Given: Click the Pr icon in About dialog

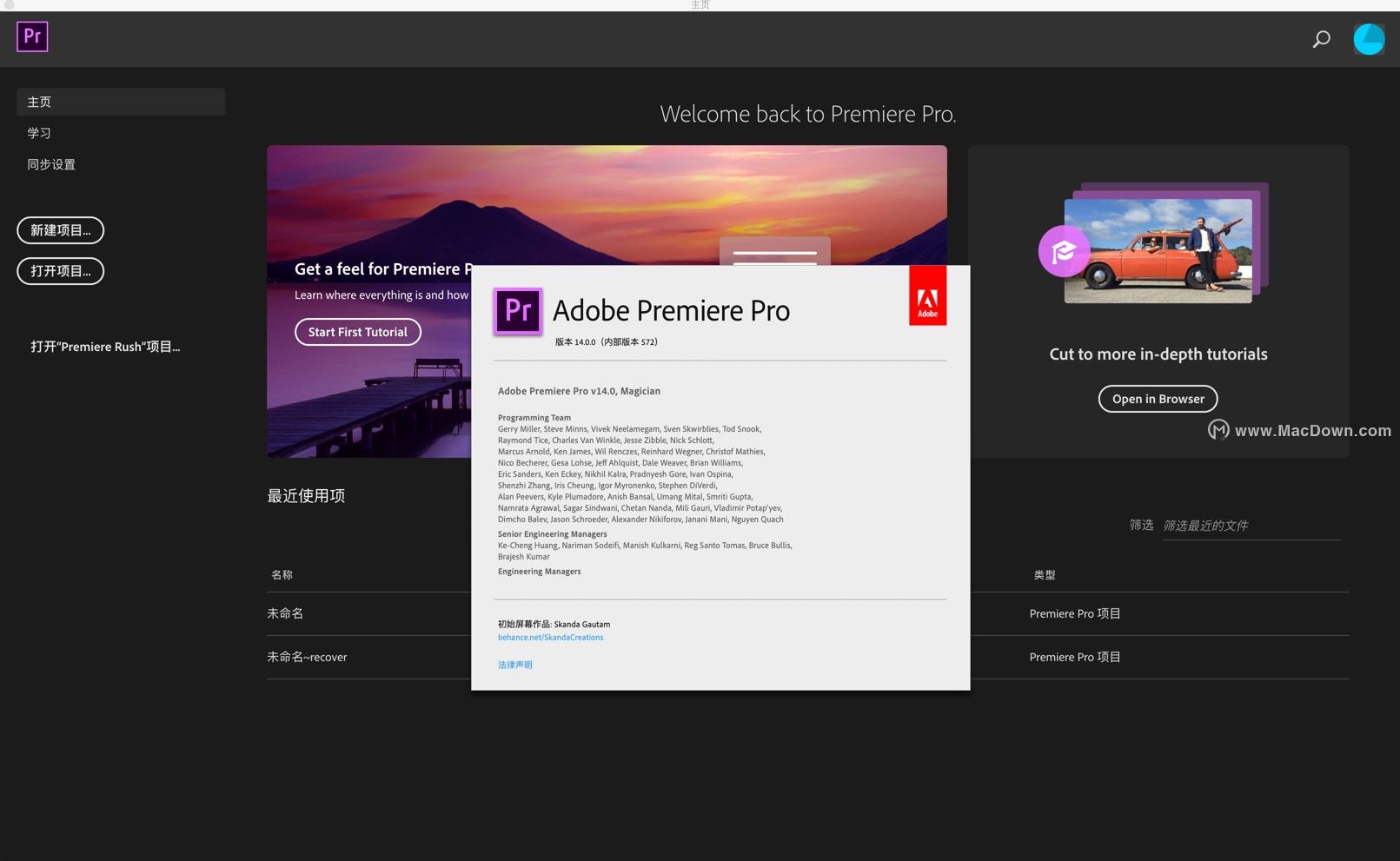Looking at the screenshot, I should point(518,310).
